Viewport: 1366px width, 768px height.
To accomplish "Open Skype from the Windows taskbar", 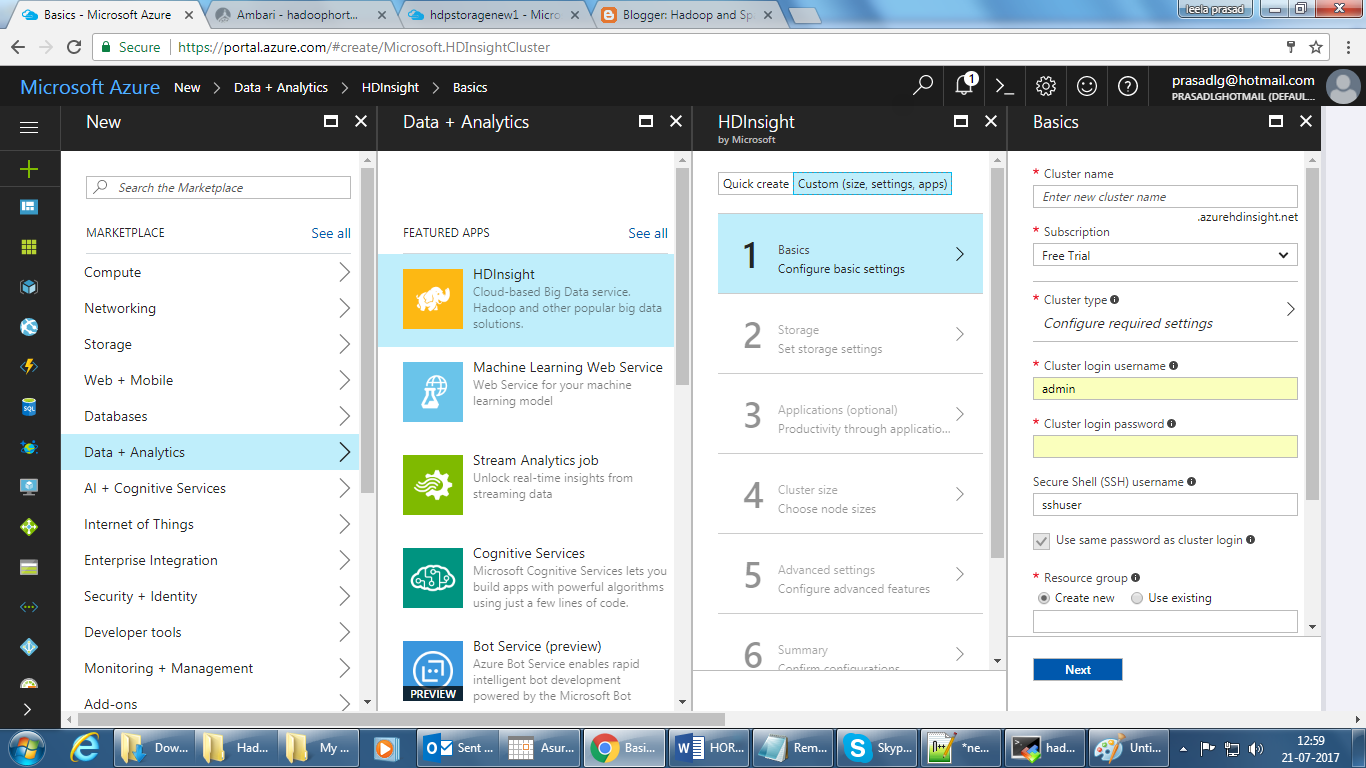I will pos(876,746).
